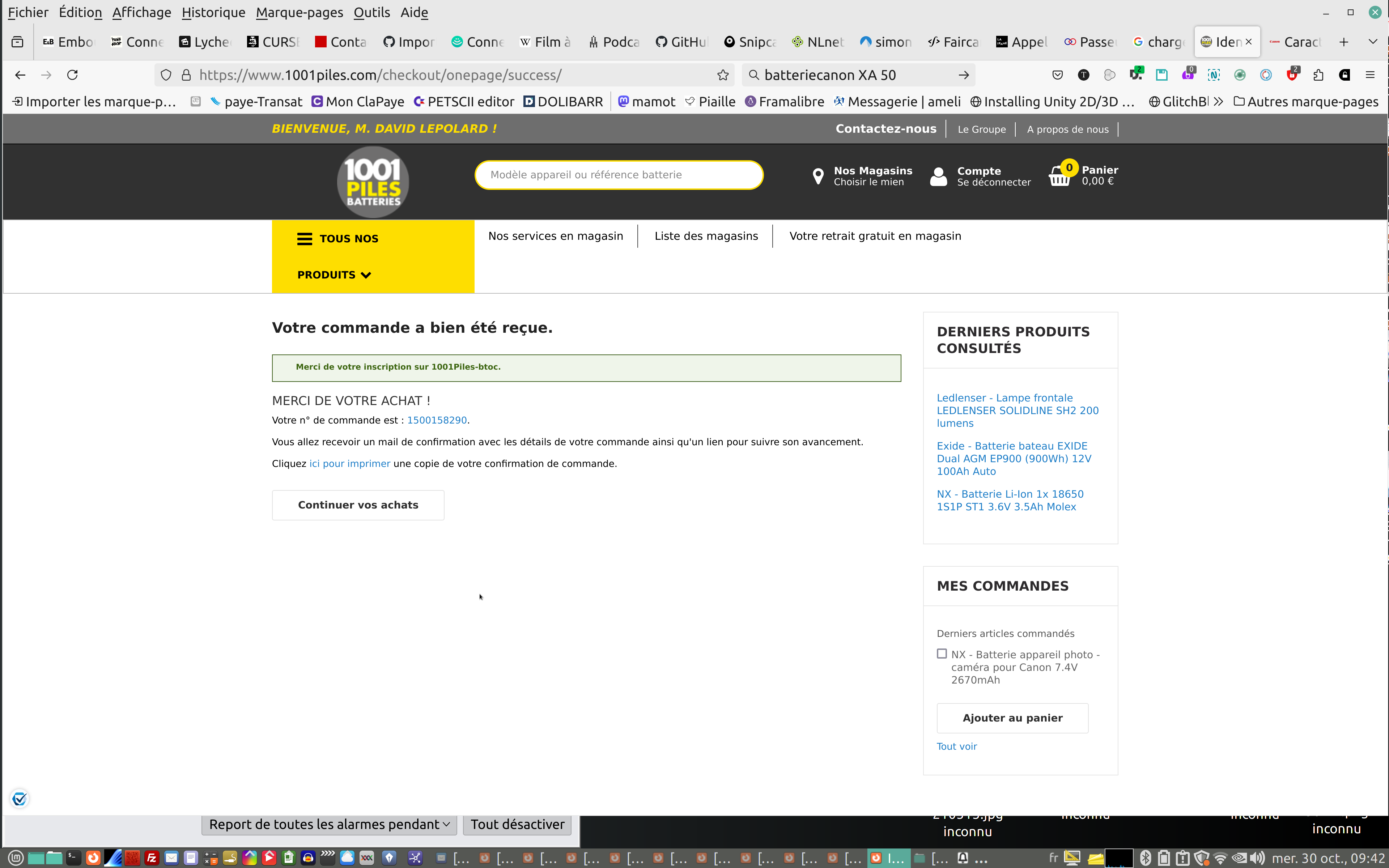Switch to the GitHub browser tab
Viewport: 1389px width, 868px height.
pyautogui.click(x=682, y=42)
